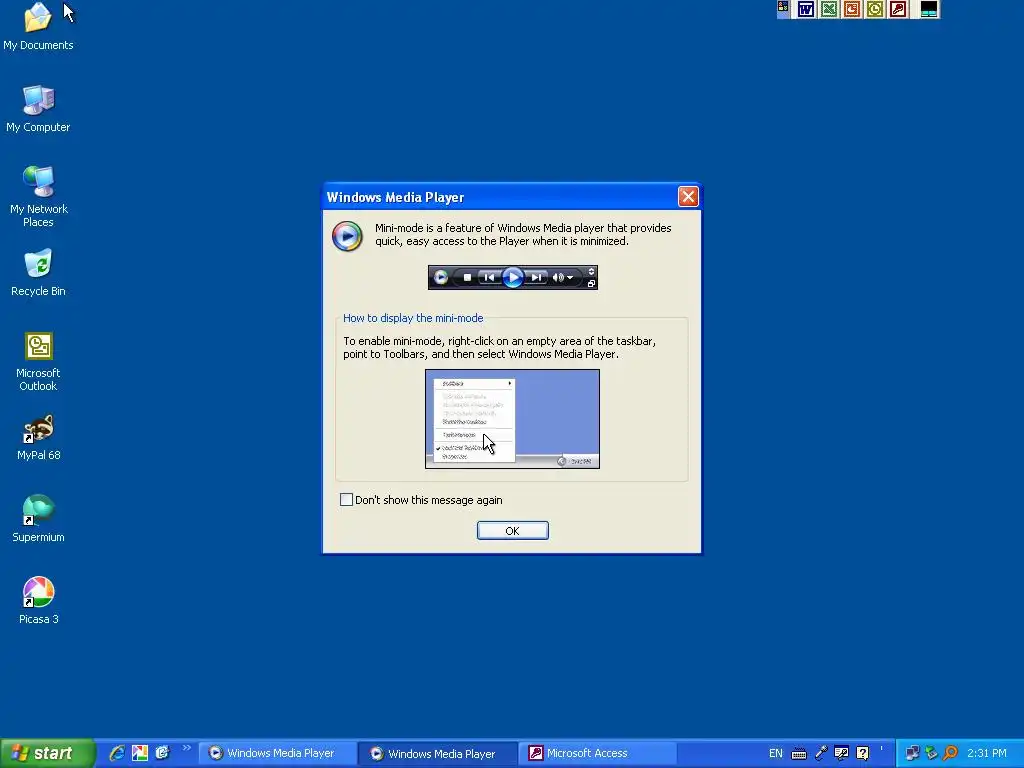Launch Outlook from Office shortcut bar

(x=874, y=9)
